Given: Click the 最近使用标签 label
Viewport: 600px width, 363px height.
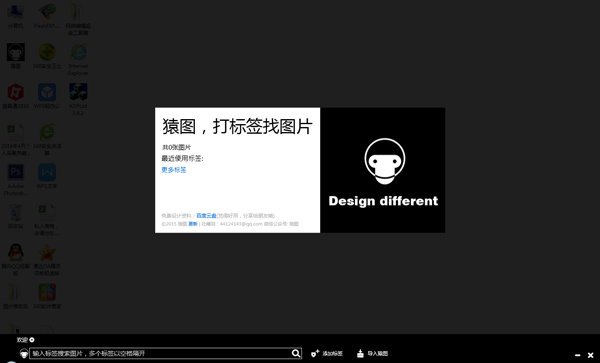Looking at the screenshot, I should point(183,158).
